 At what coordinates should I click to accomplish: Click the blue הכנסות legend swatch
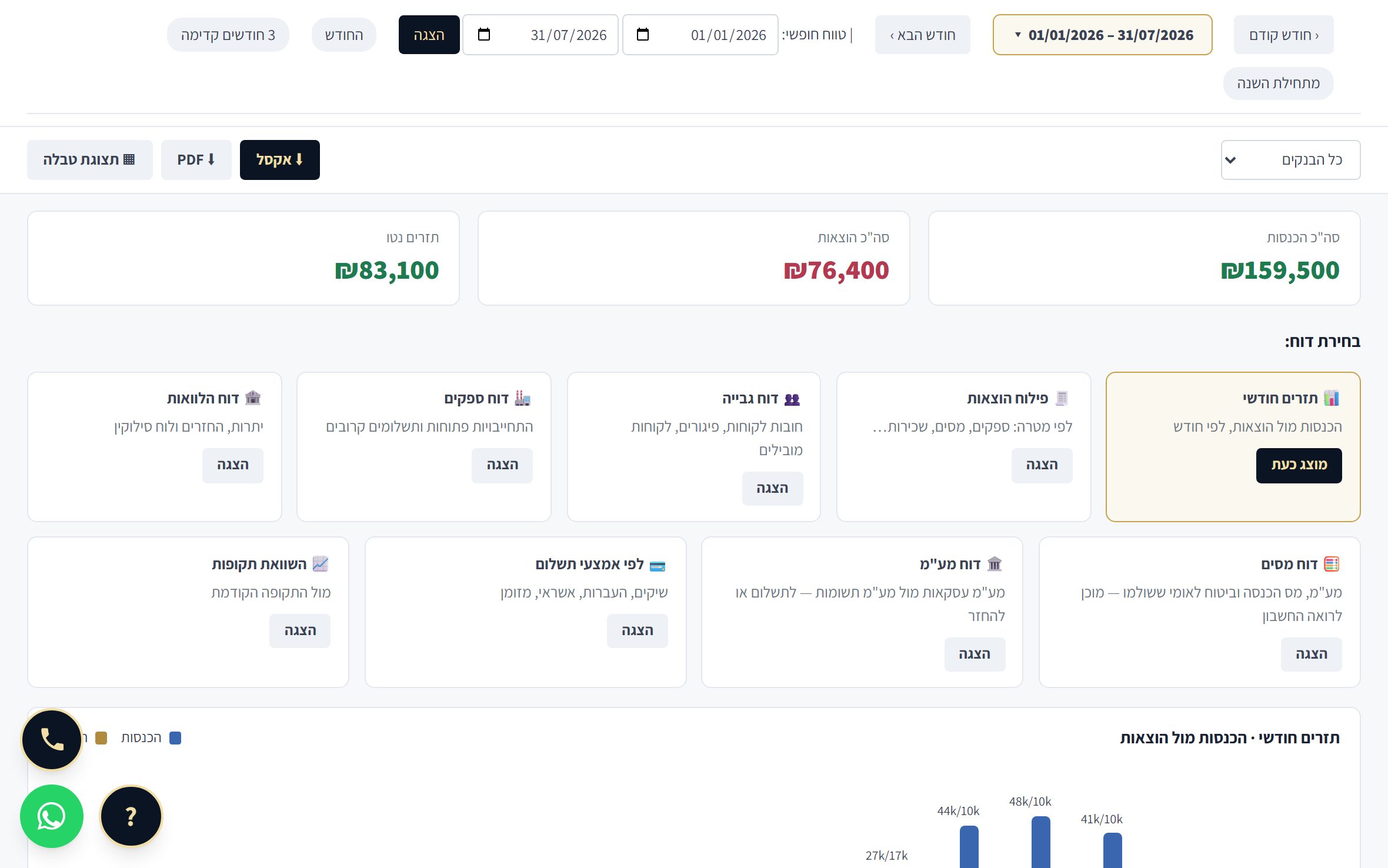point(175,738)
